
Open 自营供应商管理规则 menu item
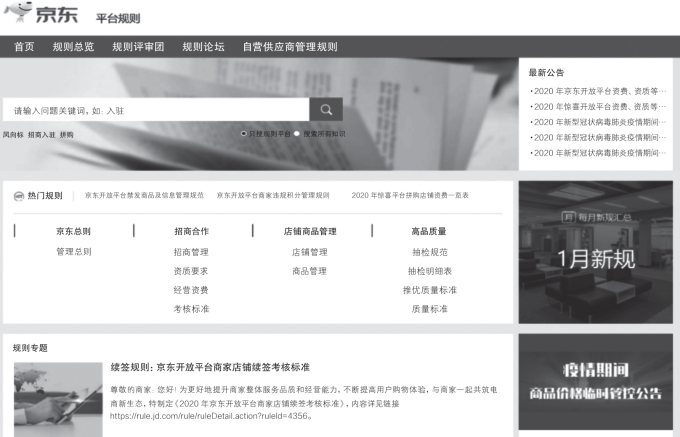pyautogui.click(x=290, y=47)
